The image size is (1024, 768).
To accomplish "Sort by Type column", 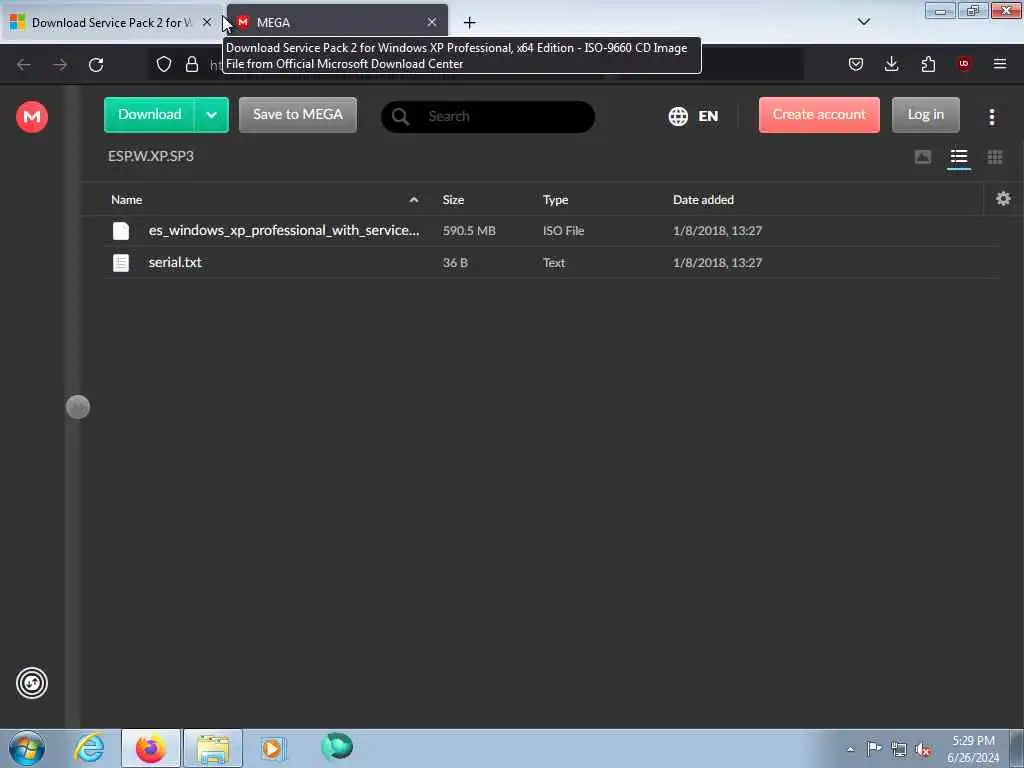I will coord(555,200).
